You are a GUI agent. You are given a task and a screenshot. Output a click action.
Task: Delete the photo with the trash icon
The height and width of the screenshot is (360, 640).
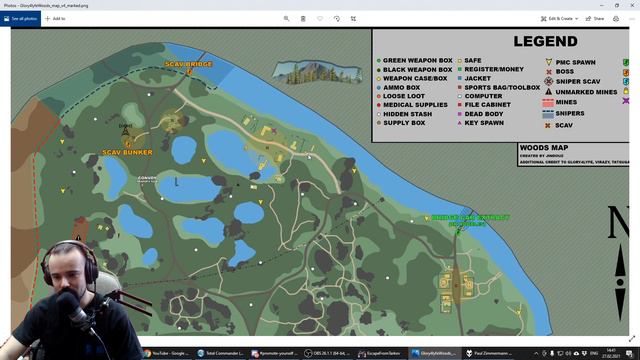[303, 18]
